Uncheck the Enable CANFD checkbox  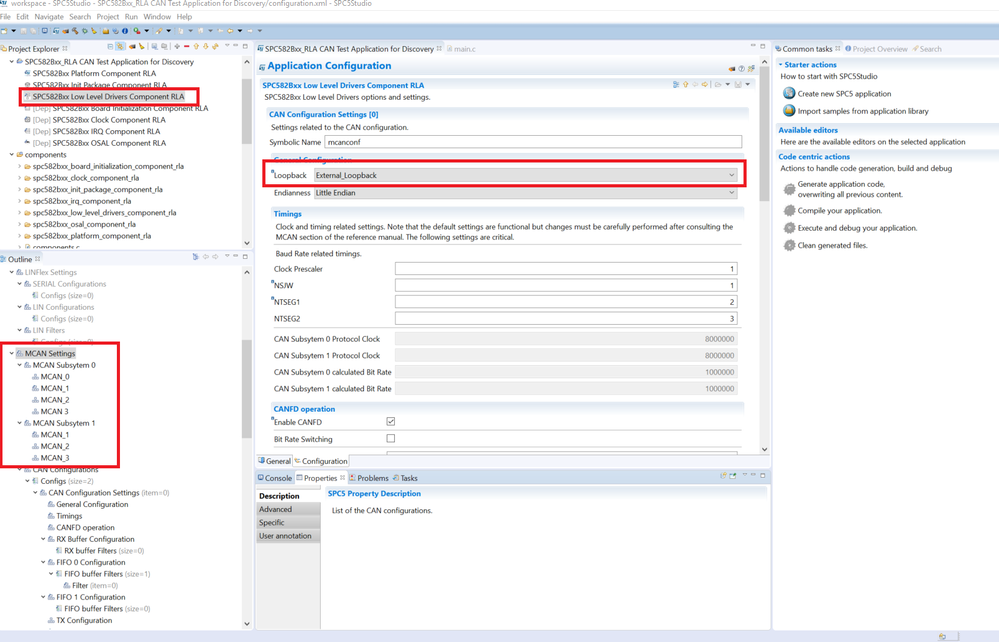pyautogui.click(x=391, y=422)
